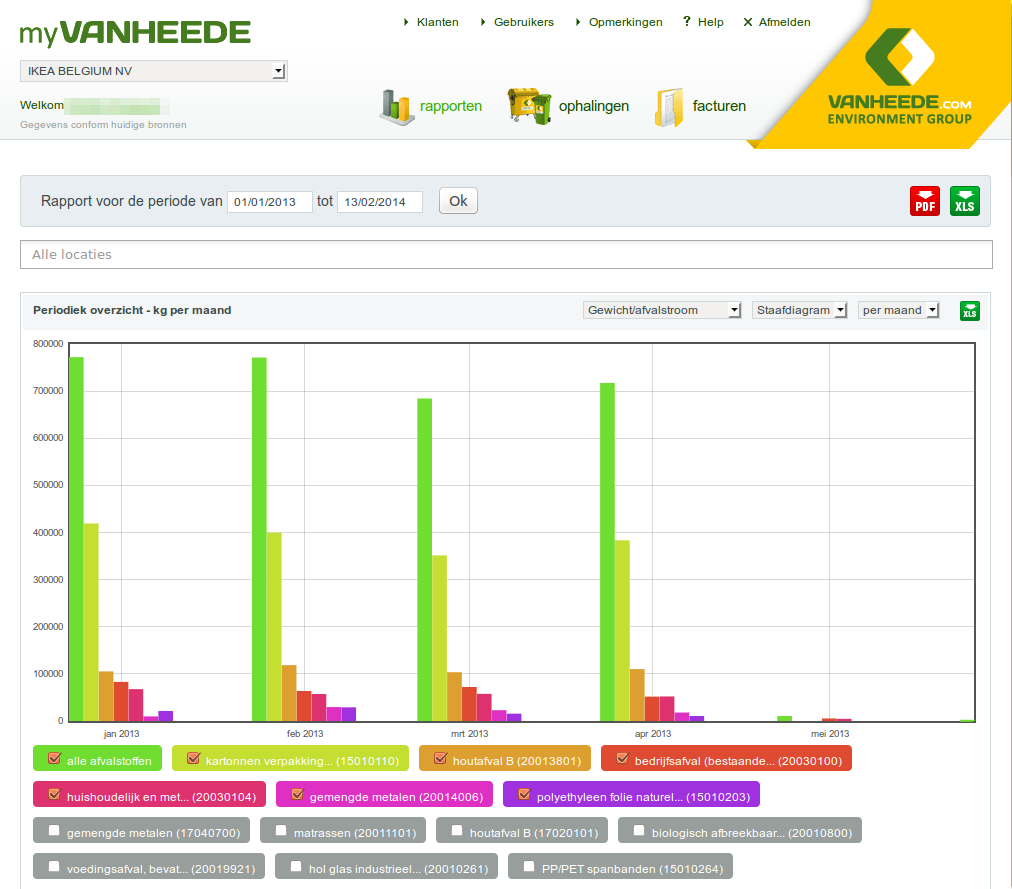This screenshot has width=1012, height=889.
Task: Open the Gebruikers menu
Action: click(x=523, y=22)
